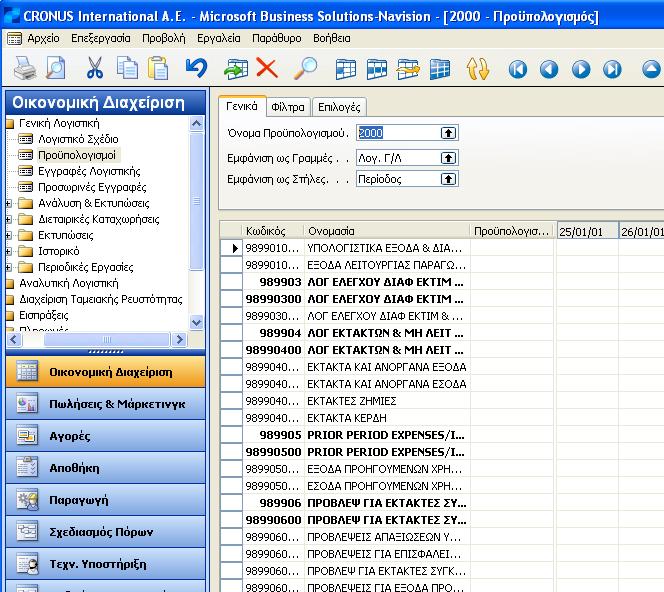The width and height of the screenshot is (664, 592).
Task: Switch to the Επιλογές tab
Action: pos(339,107)
